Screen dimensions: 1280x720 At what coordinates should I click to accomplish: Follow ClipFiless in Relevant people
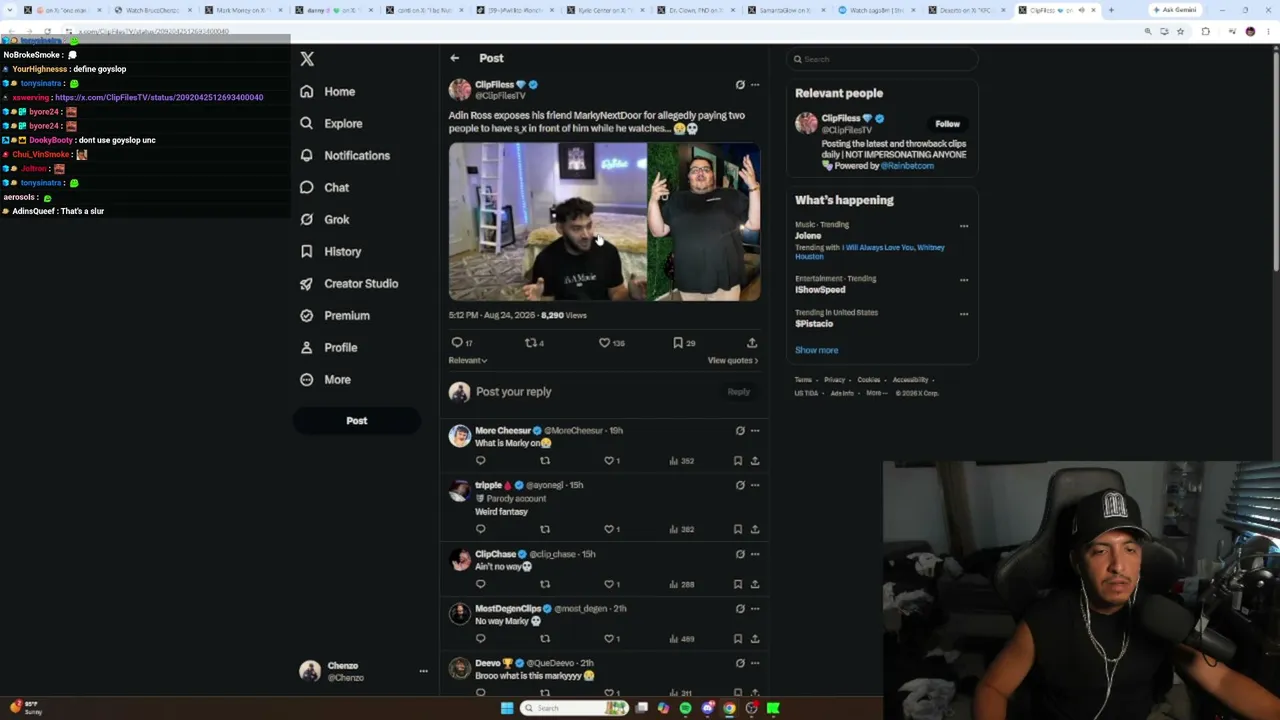(947, 124)
